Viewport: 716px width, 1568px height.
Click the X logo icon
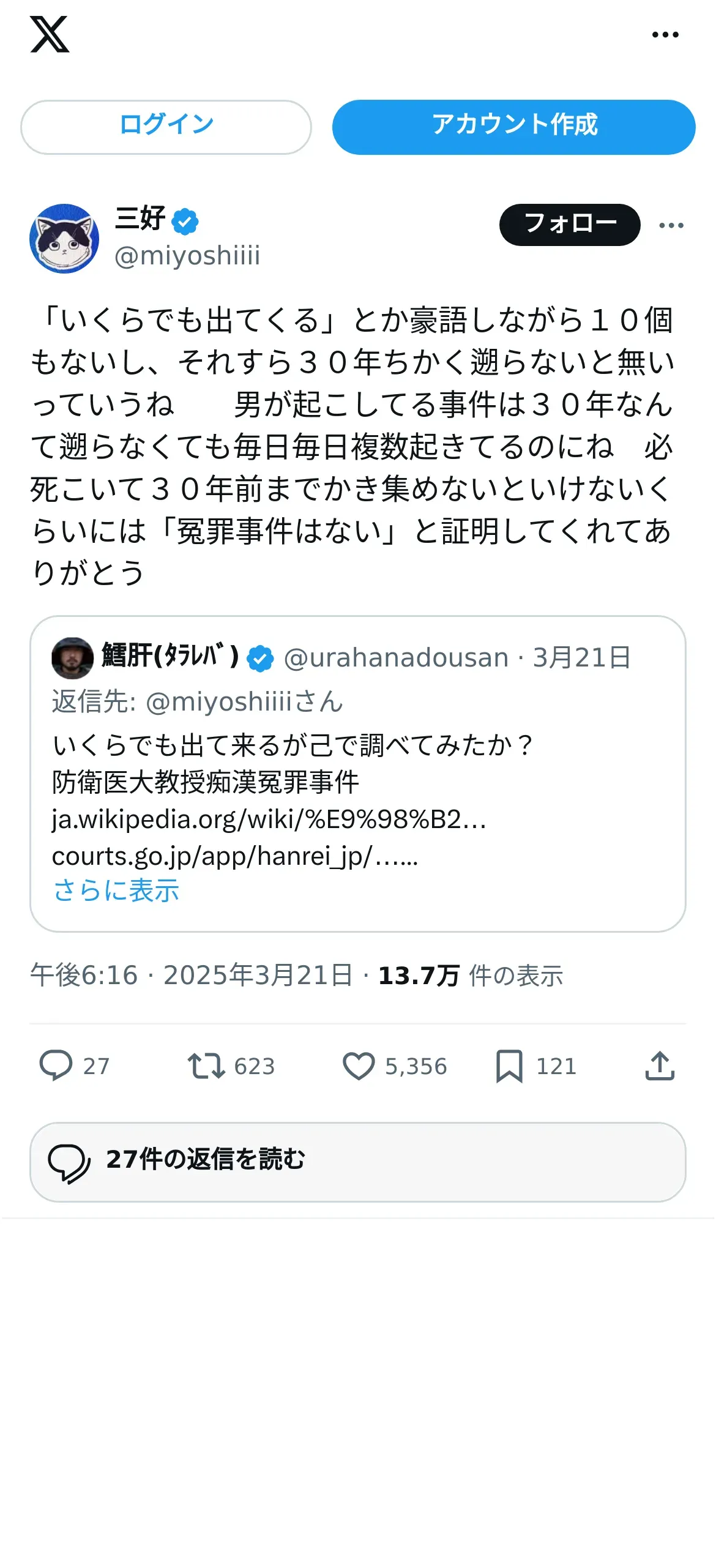pyautogui.click(x=50, y=35)
